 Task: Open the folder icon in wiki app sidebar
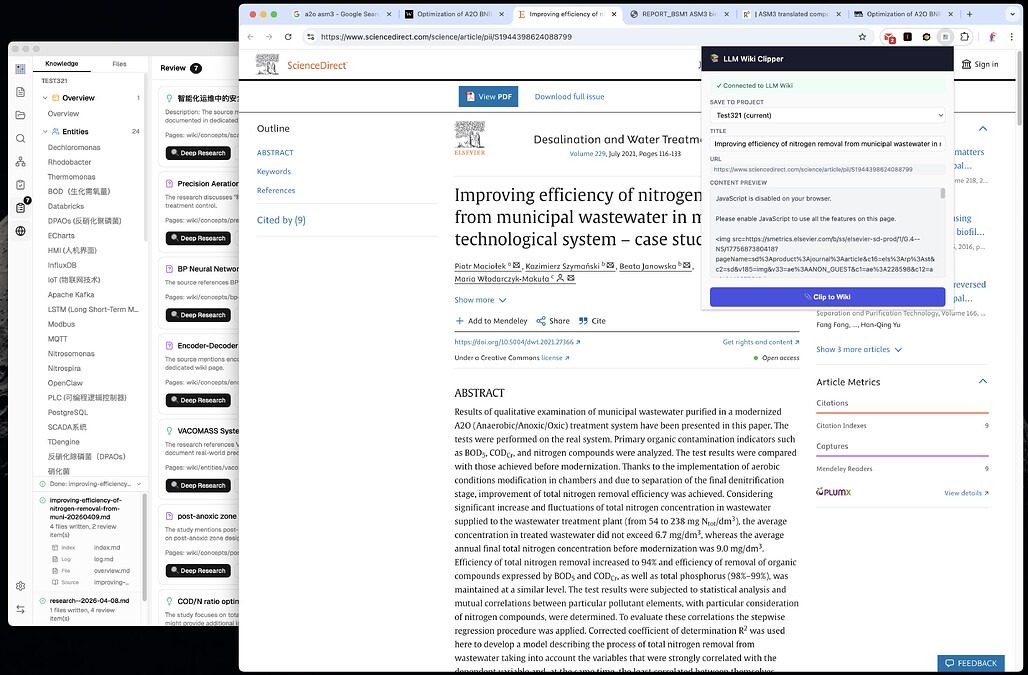tap(20, 115)
